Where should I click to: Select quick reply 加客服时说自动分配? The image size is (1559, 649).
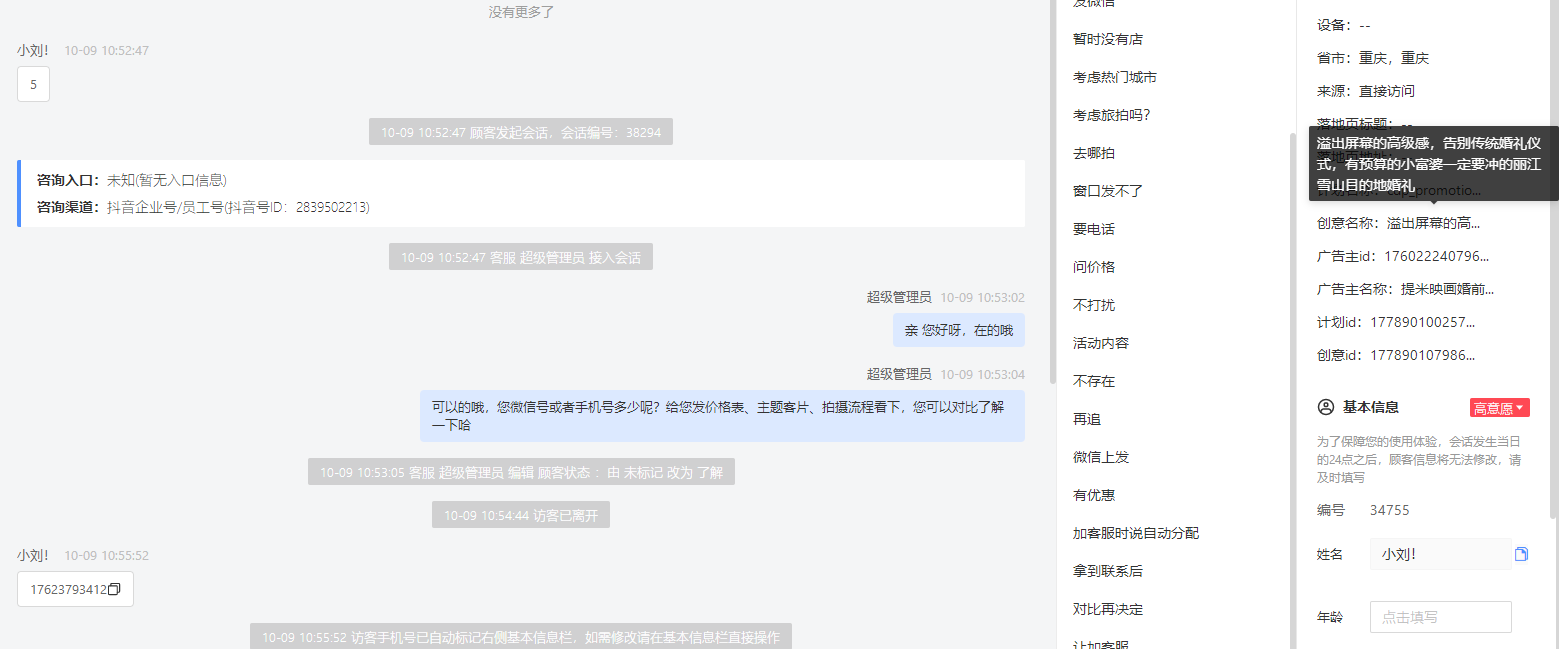[1136, 533]
